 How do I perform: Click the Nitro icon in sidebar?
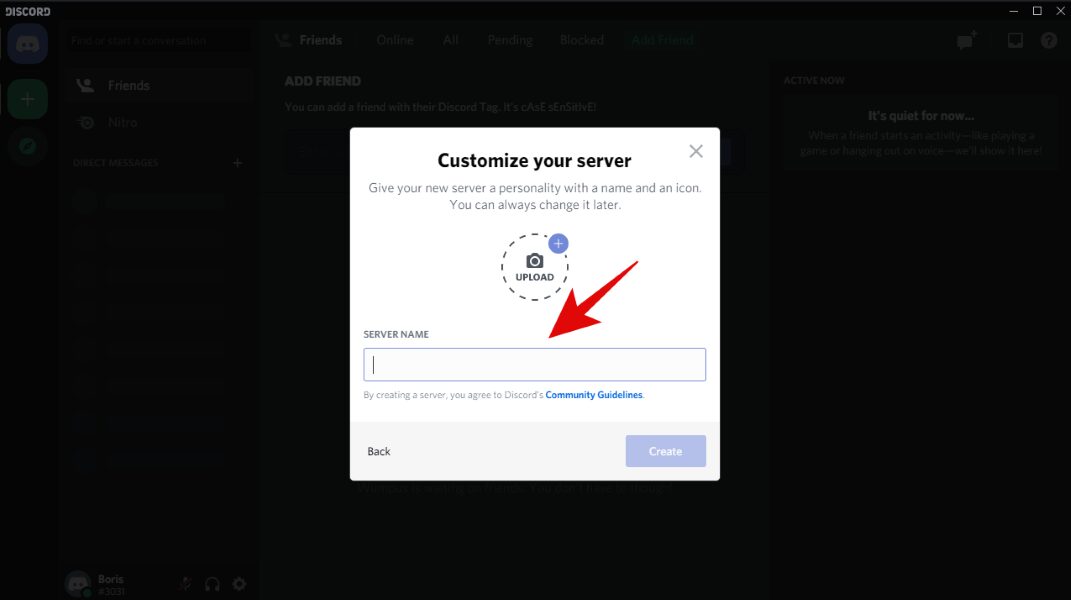pyautogui.click(x=85, y=123)
